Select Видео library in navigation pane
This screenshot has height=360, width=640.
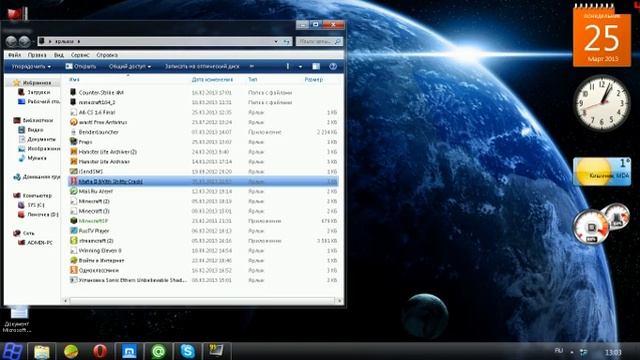35,130
